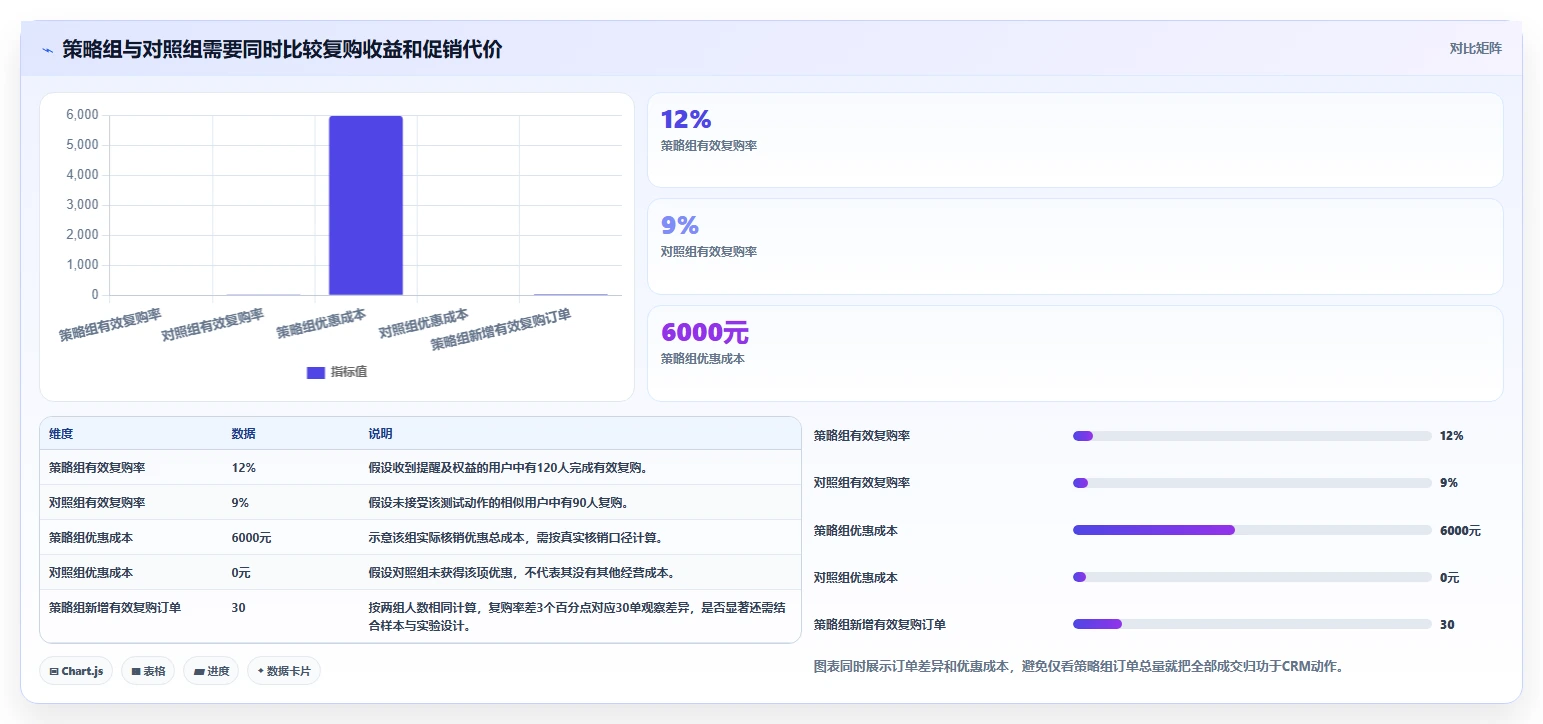Image resolution: width=1543 pixels, height=724 pixels.
Task: Click the tall 策略组优惠成本 bar in the chart
Action: coord(366,205)
